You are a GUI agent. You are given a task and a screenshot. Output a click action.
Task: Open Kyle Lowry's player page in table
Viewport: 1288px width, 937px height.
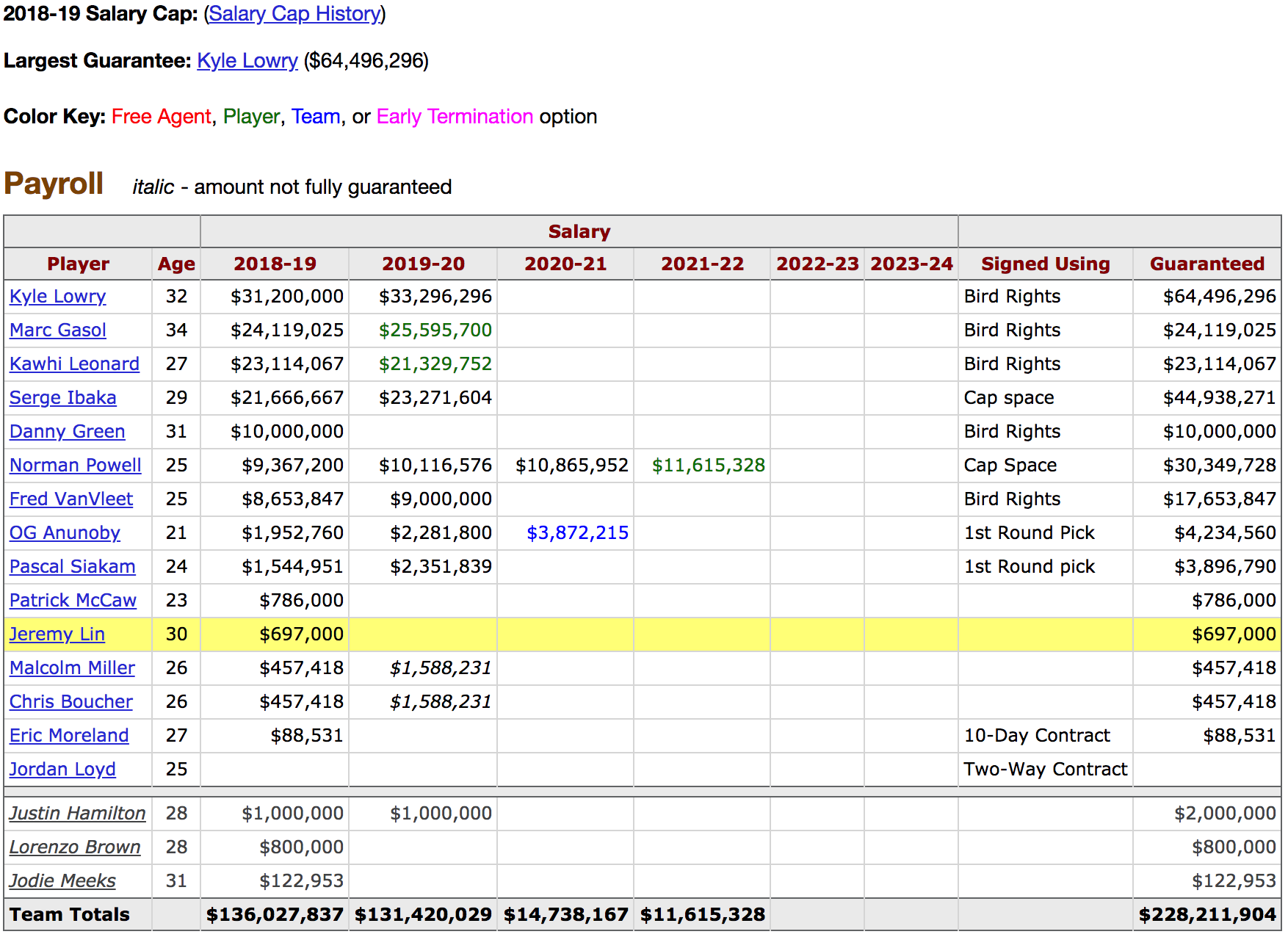point(58,297)
